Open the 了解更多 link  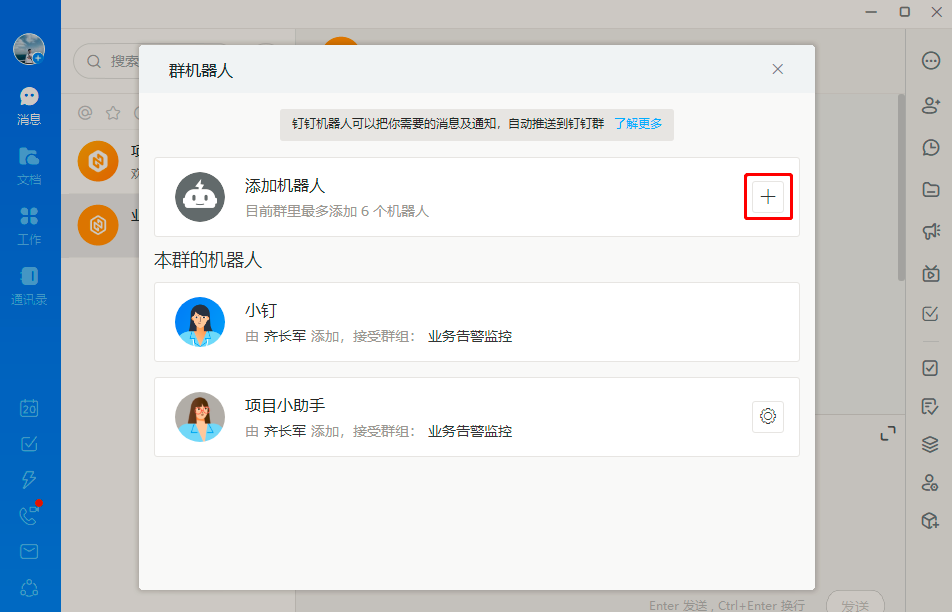(638, 124)
